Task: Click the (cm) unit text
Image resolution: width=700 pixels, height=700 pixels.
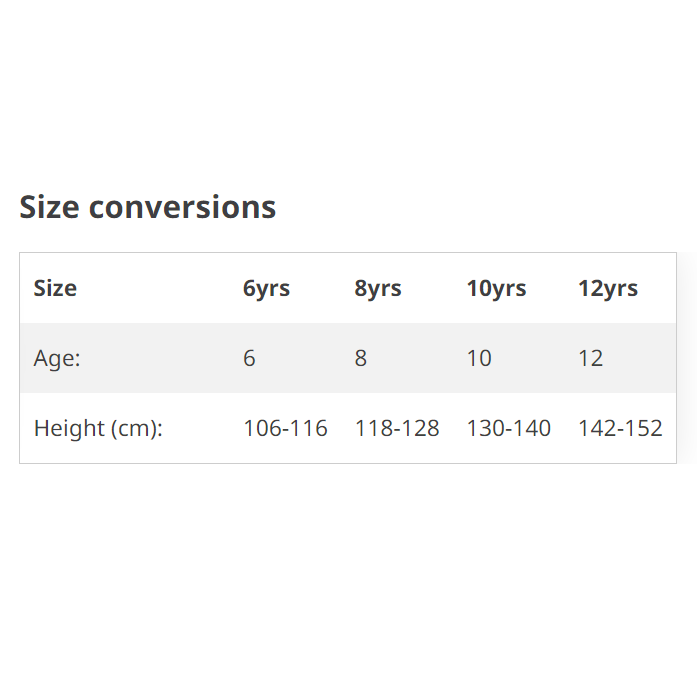Action: coord(134,428)
